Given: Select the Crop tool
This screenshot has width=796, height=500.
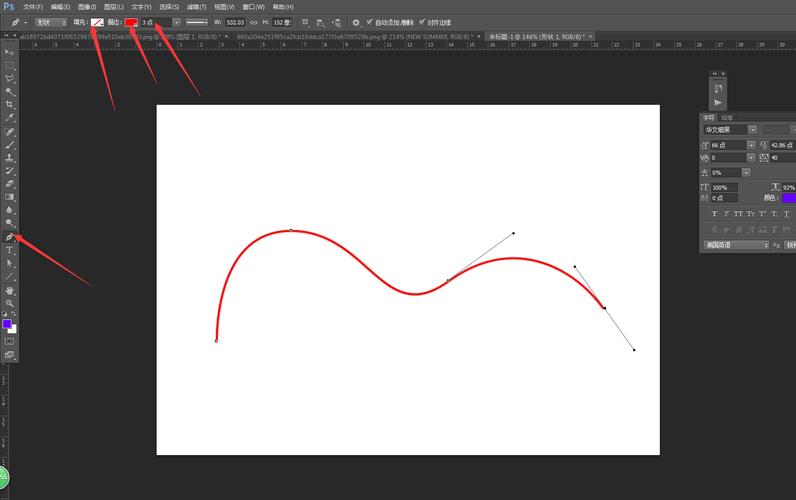Looking at the screenshot, I should [x=9, y=105].
